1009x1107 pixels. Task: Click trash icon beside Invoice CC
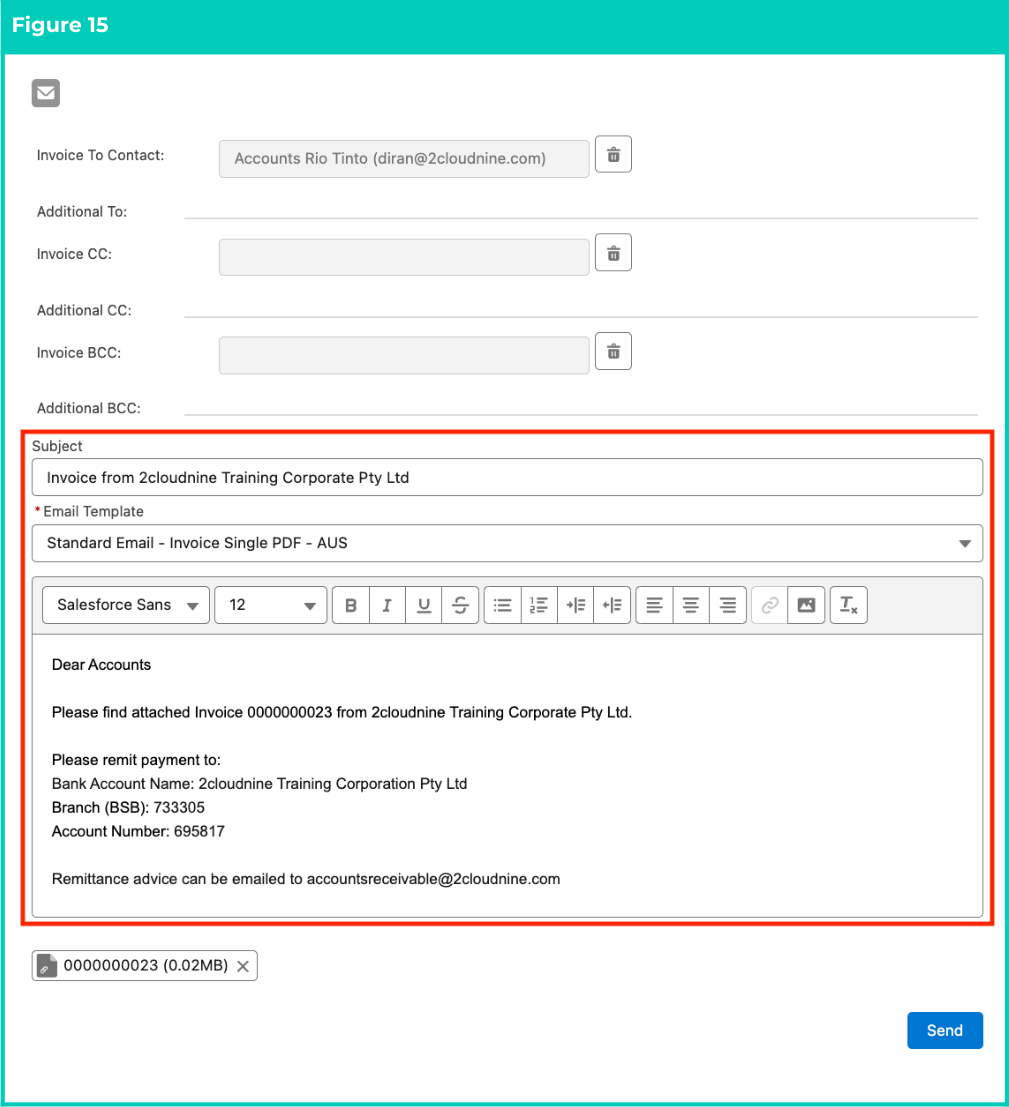click(613, 253)
